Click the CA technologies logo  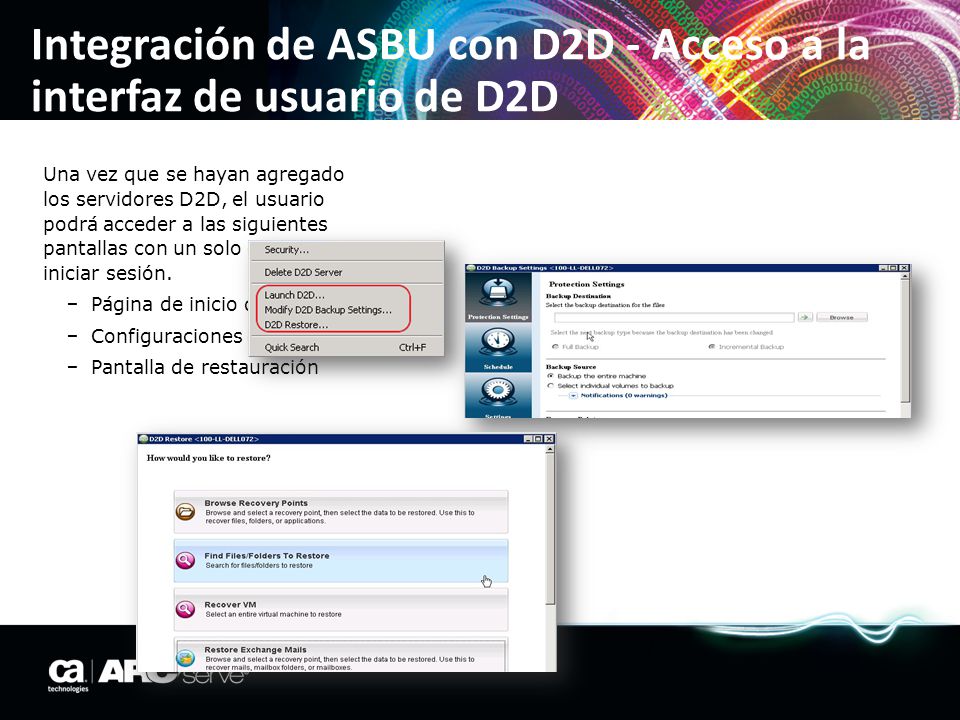67,675
